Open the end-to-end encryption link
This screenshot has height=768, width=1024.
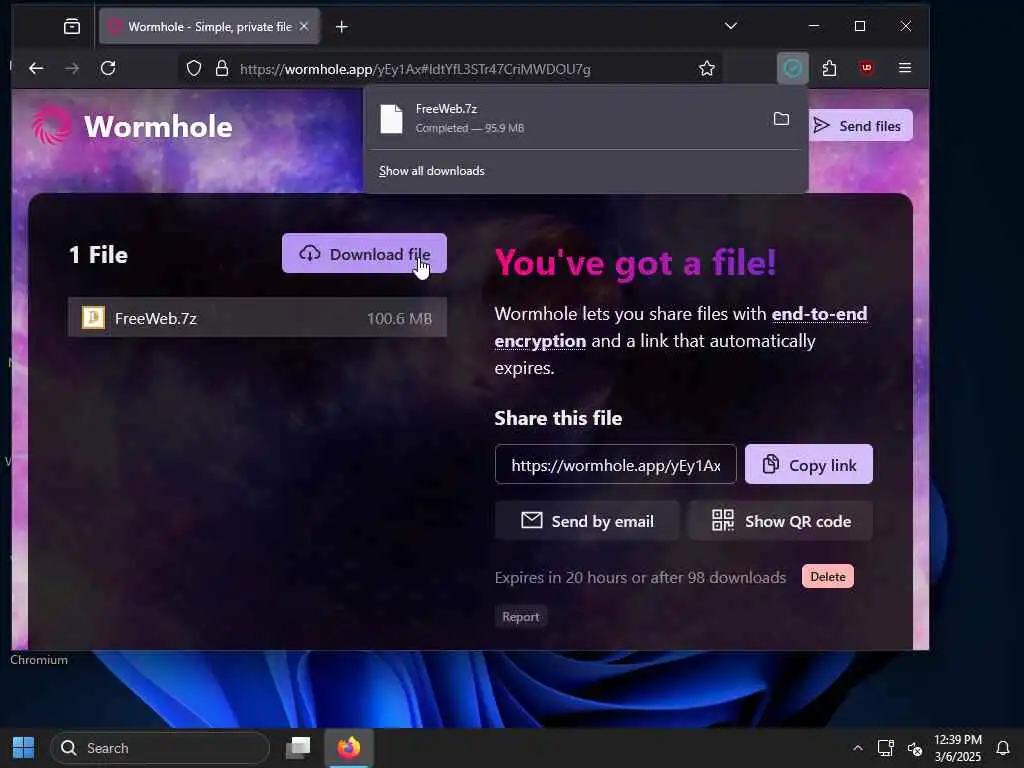pyautogui.click(x=680, y=327)
